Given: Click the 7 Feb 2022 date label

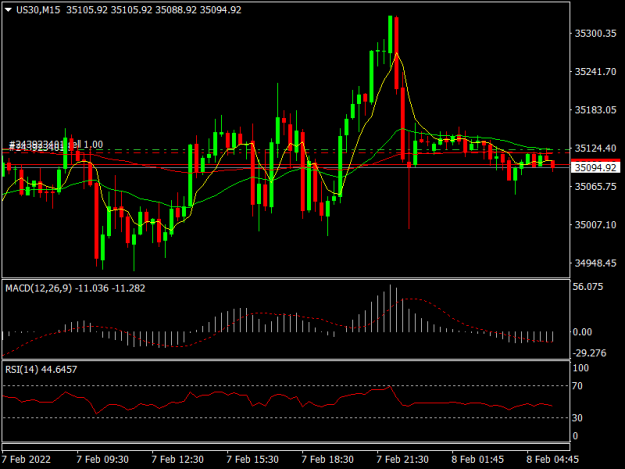Looking at the screenshot, I should tap(26, 459).
